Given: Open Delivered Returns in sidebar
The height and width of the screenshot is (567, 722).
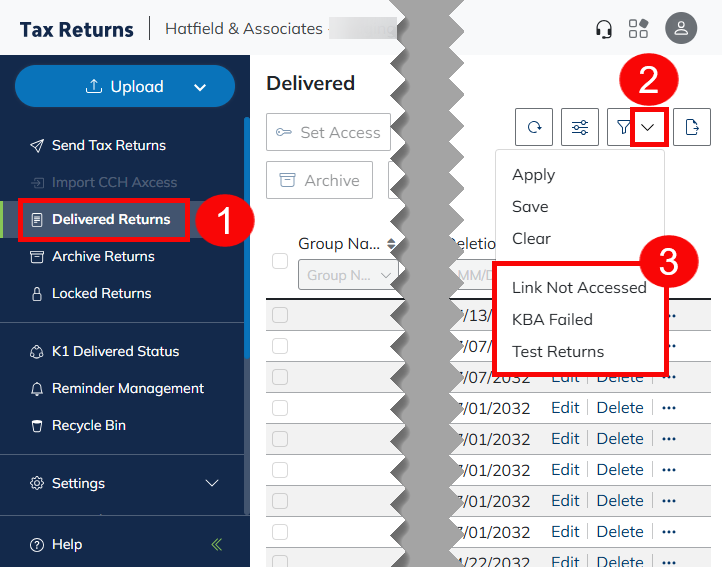Looking at the screenshot, I should [x=110, y=220].
